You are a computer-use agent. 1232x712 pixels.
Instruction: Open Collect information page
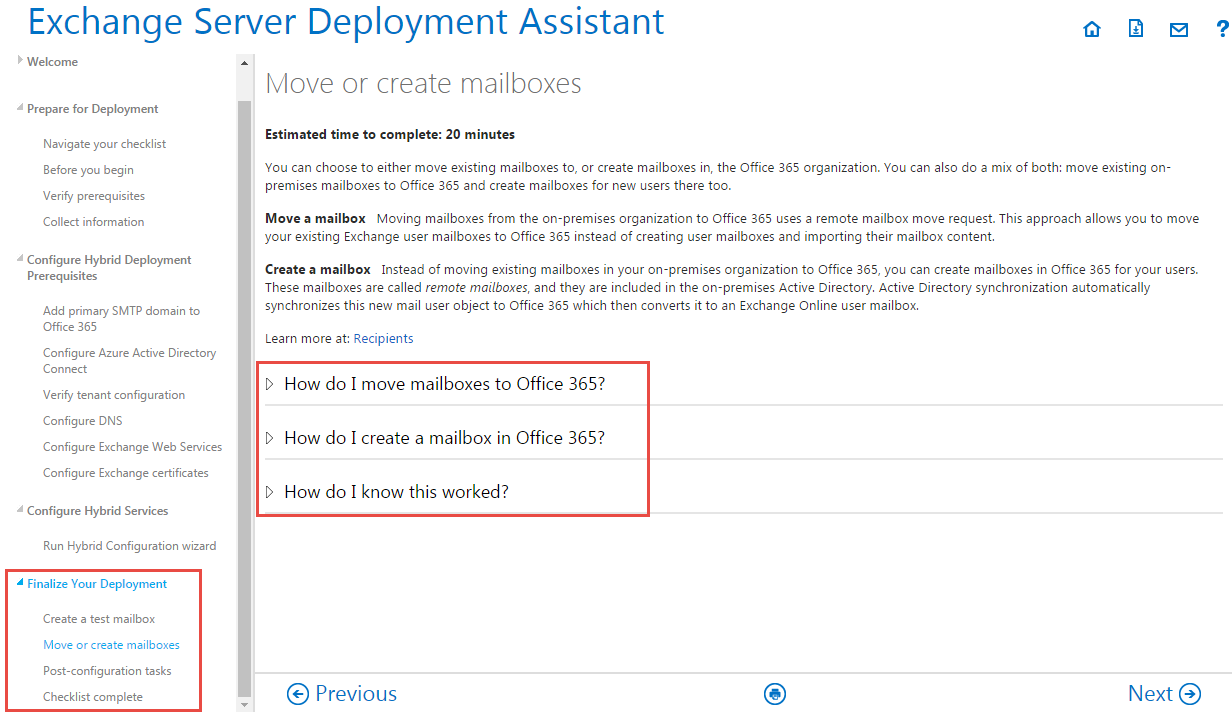click(x=94, y=222)
